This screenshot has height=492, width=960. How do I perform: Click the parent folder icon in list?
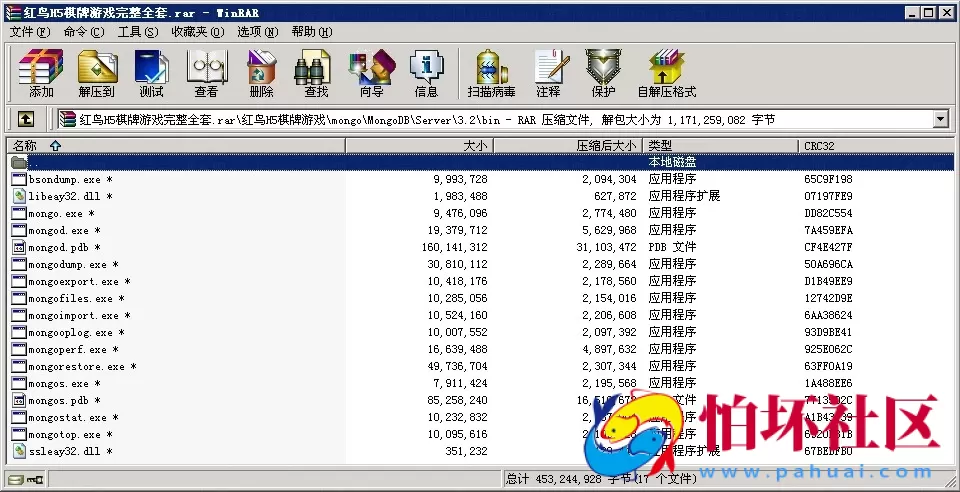(x=19, y=162)
